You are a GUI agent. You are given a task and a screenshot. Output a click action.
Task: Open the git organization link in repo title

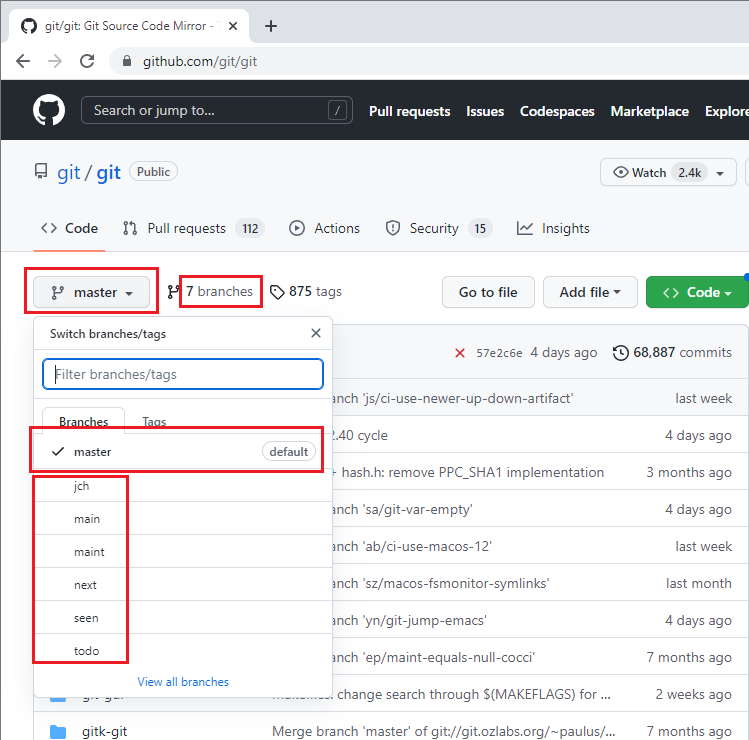click(68, 172)
